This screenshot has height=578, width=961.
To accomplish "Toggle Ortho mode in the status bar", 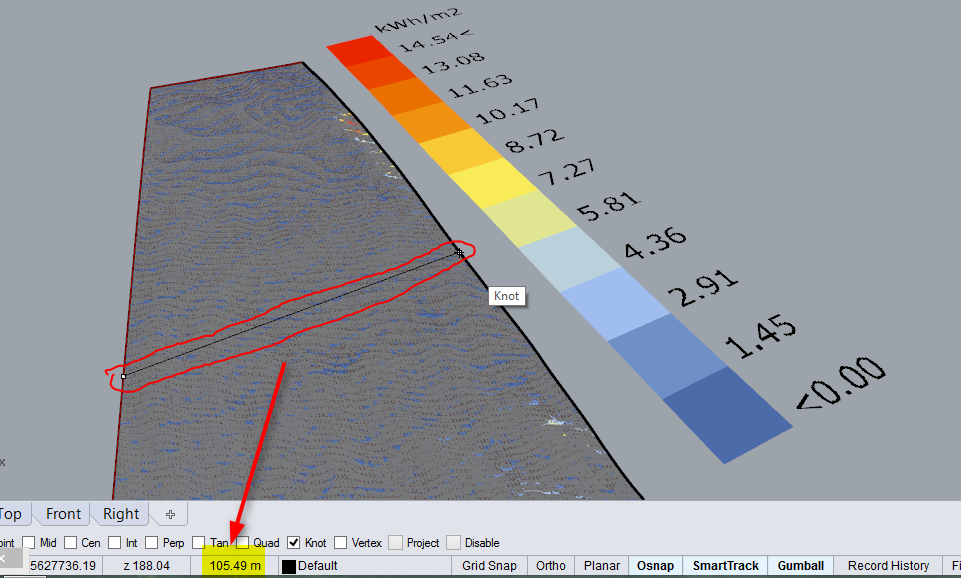I will (x=550, y=566).
